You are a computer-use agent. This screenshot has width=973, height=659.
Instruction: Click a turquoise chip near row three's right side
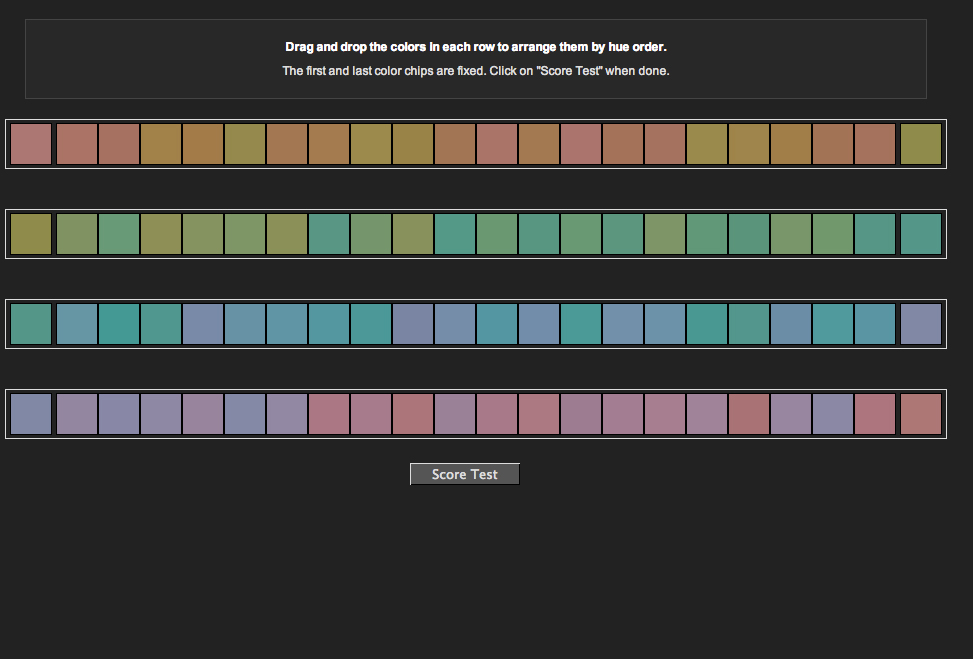pyautogui.click(x=833, y=323)
